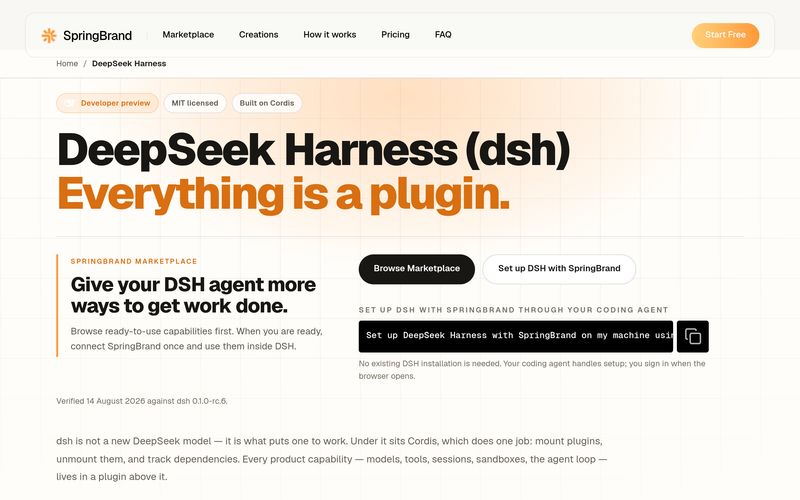800x500 pixels.
Task: Go to Home breadcrumb link
Action: (x=67, y=64)
